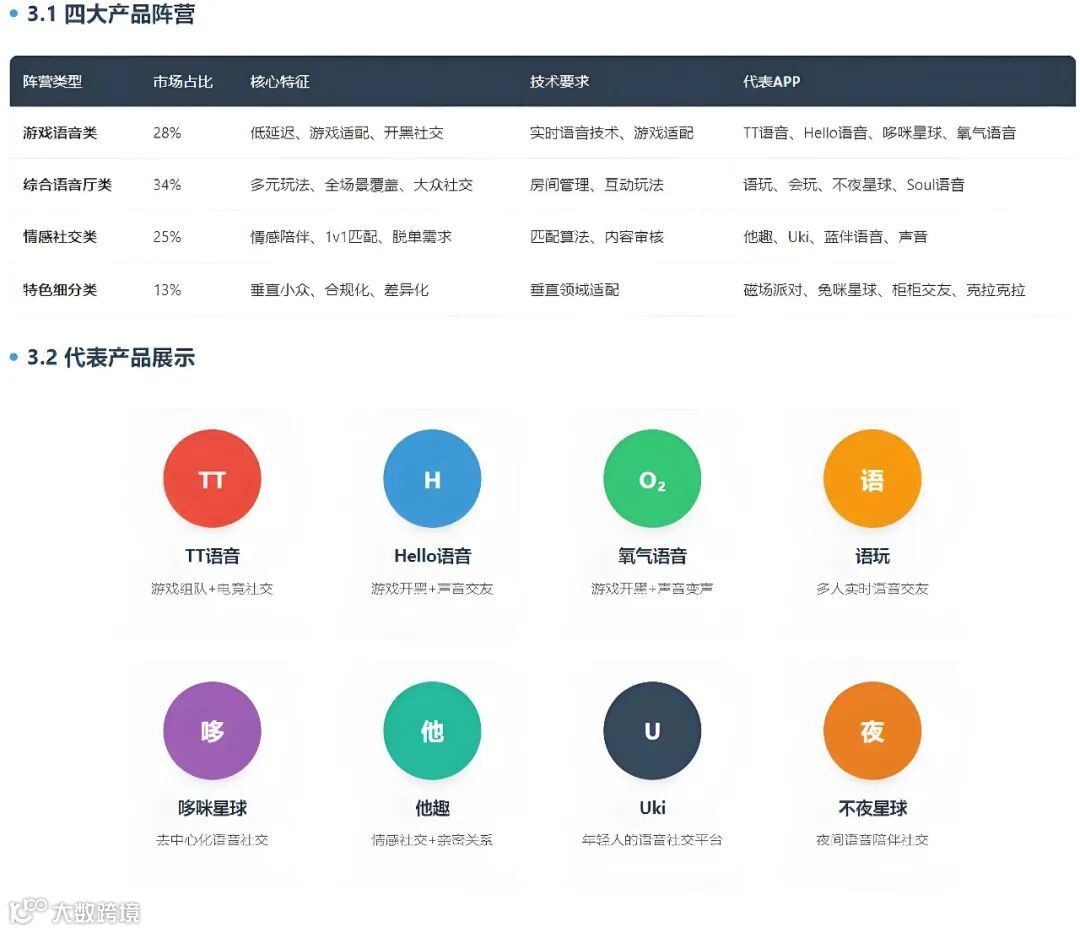
Task: Click the TT语音 product name
Action: click(x=212, y=556)
